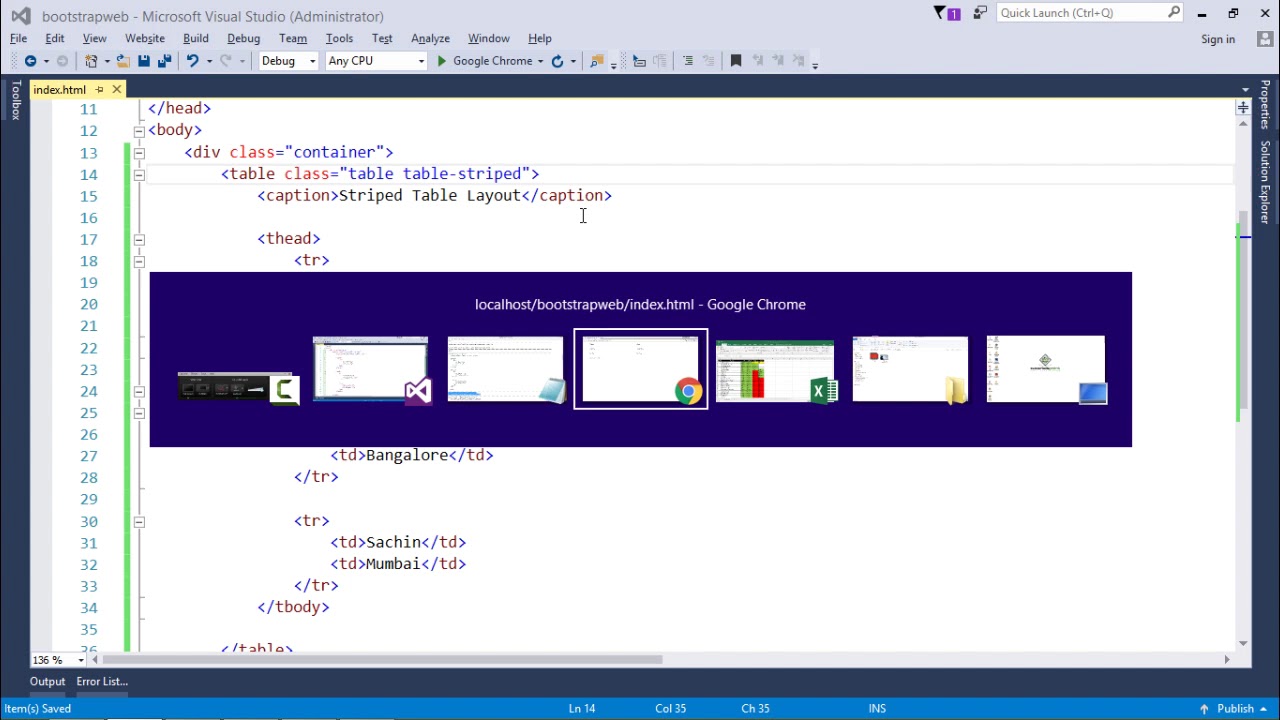Viewport: 1280px width, 720px height.
Task: Click the Redo toolbar icon
Action: click(226, 61)
